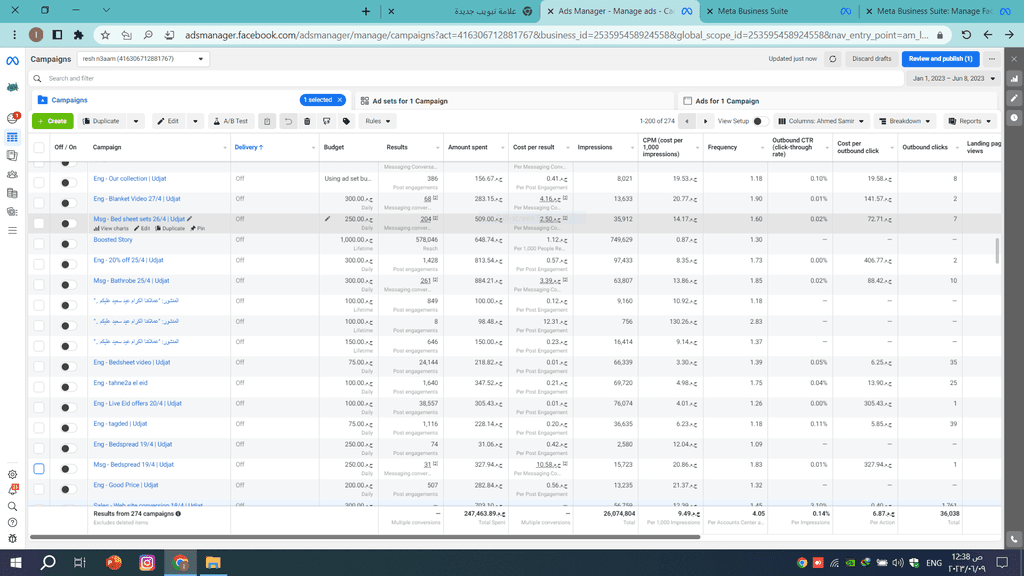Refresh the campaign data
This screenshot has width=1024, height=576.
coord(833,59)
